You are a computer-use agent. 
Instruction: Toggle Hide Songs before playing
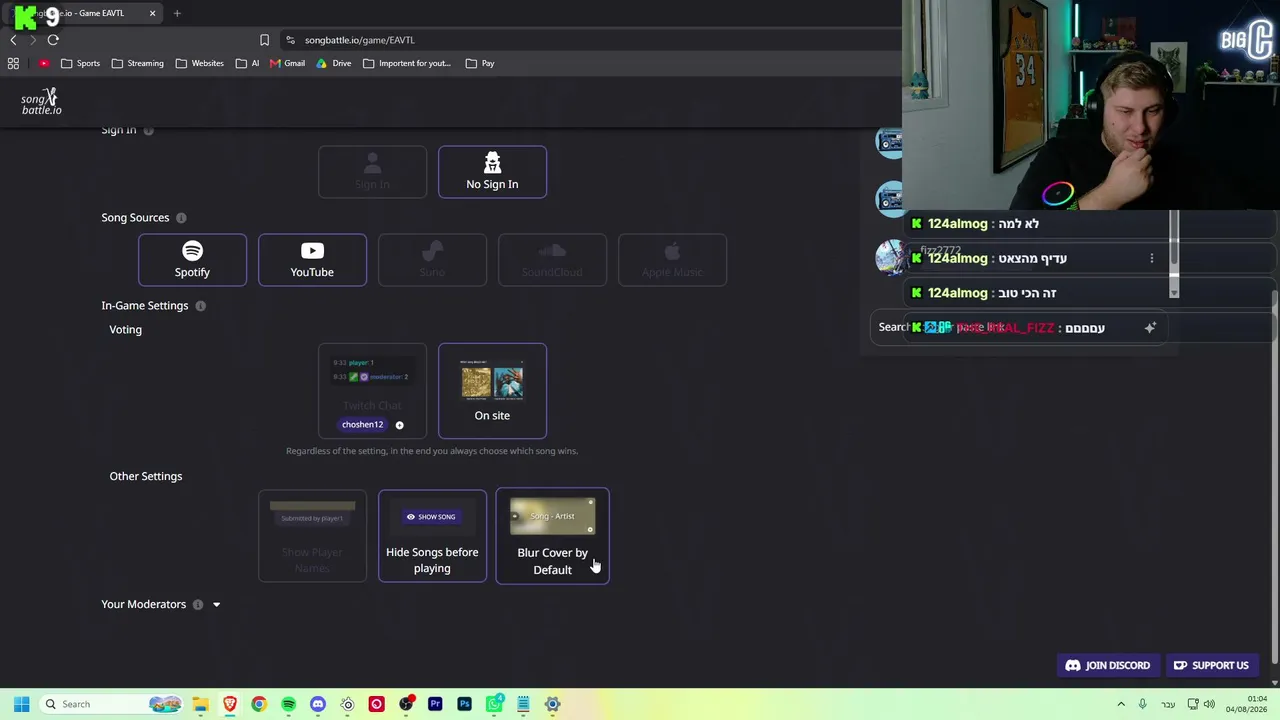pos(432,536)
